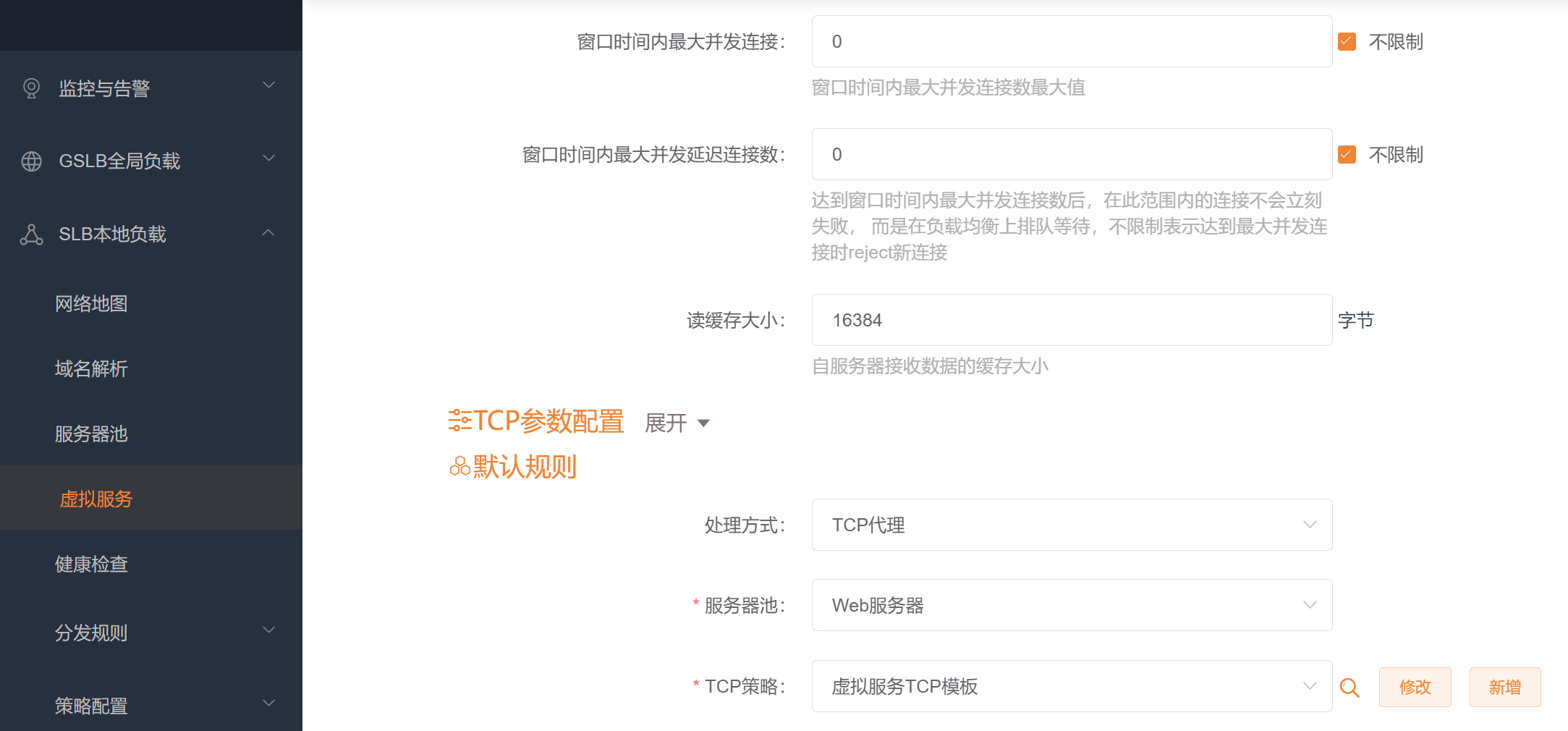The width and height of the screenshot is (1568, 731).
Task: Click the GSLB全局负载 globe icon
Action: (30, 161)
